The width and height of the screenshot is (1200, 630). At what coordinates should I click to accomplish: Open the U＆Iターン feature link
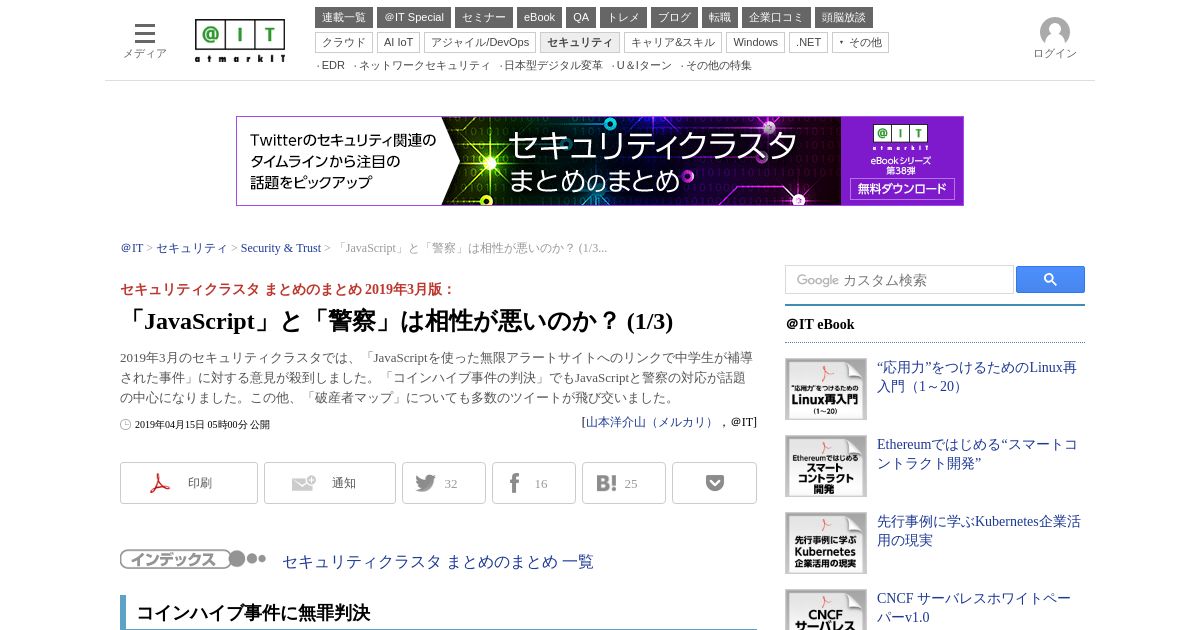point(644,65)
